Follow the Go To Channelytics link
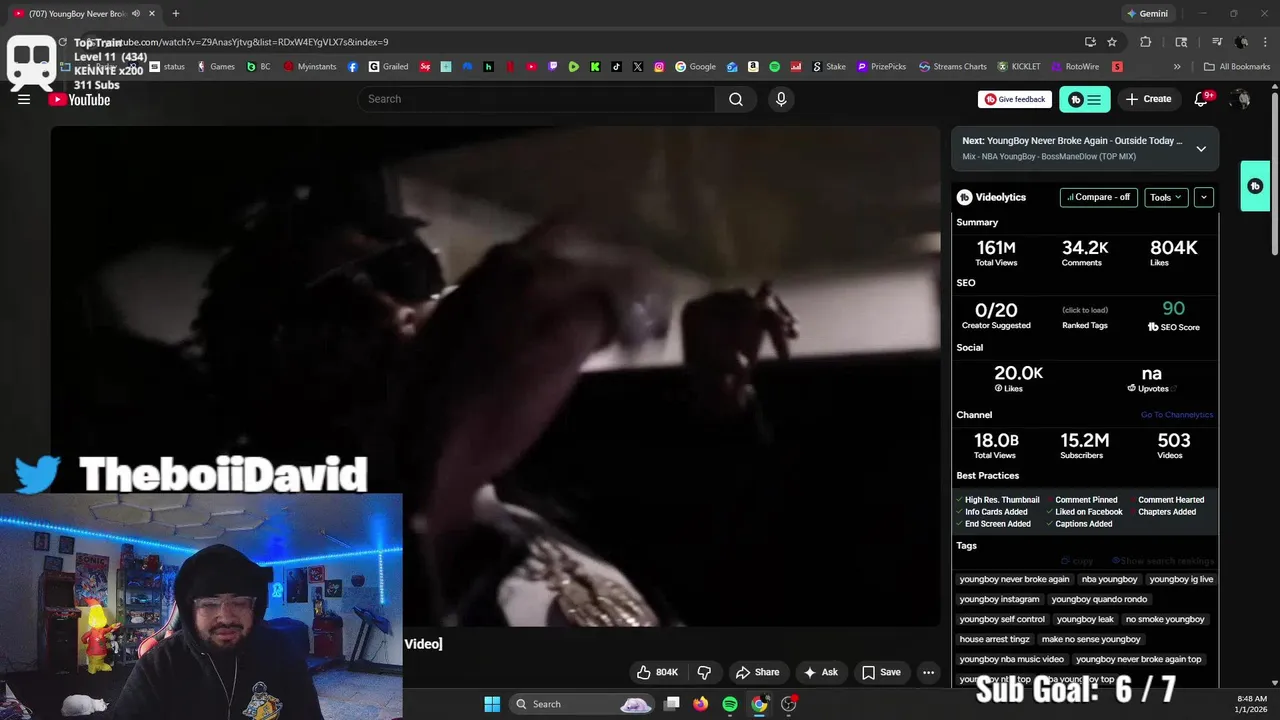 (x=1177, y=415)
